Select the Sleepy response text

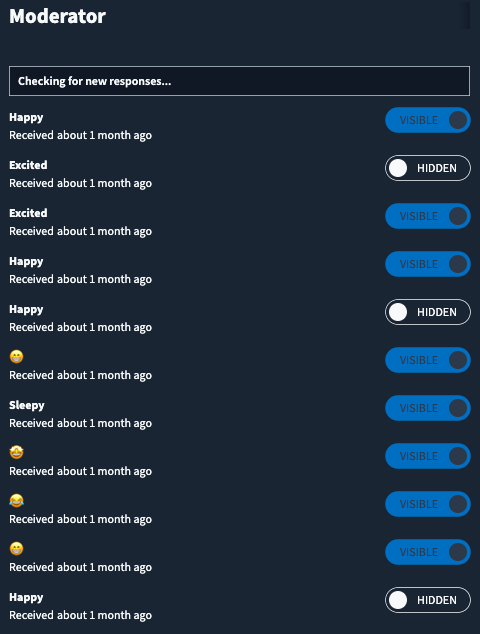(27, 405)
